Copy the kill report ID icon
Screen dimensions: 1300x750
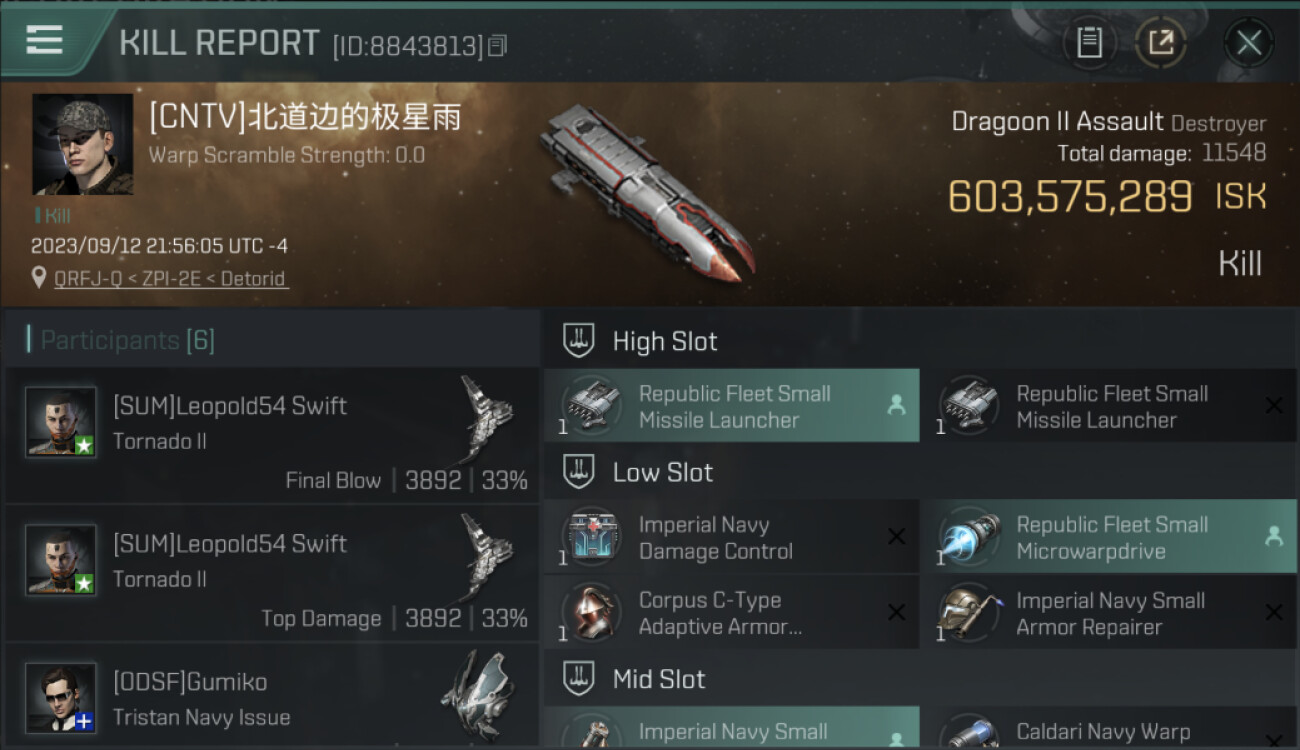click(x=498, y=45)
